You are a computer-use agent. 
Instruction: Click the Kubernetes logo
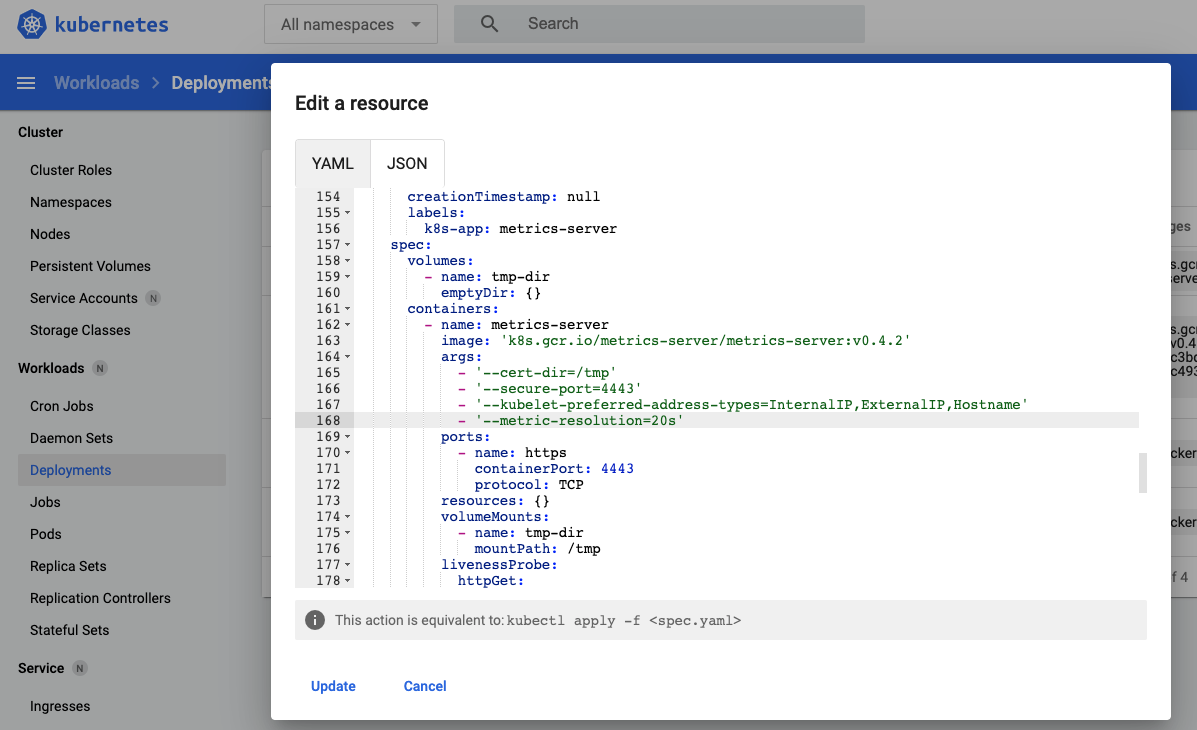click(32, 23)
